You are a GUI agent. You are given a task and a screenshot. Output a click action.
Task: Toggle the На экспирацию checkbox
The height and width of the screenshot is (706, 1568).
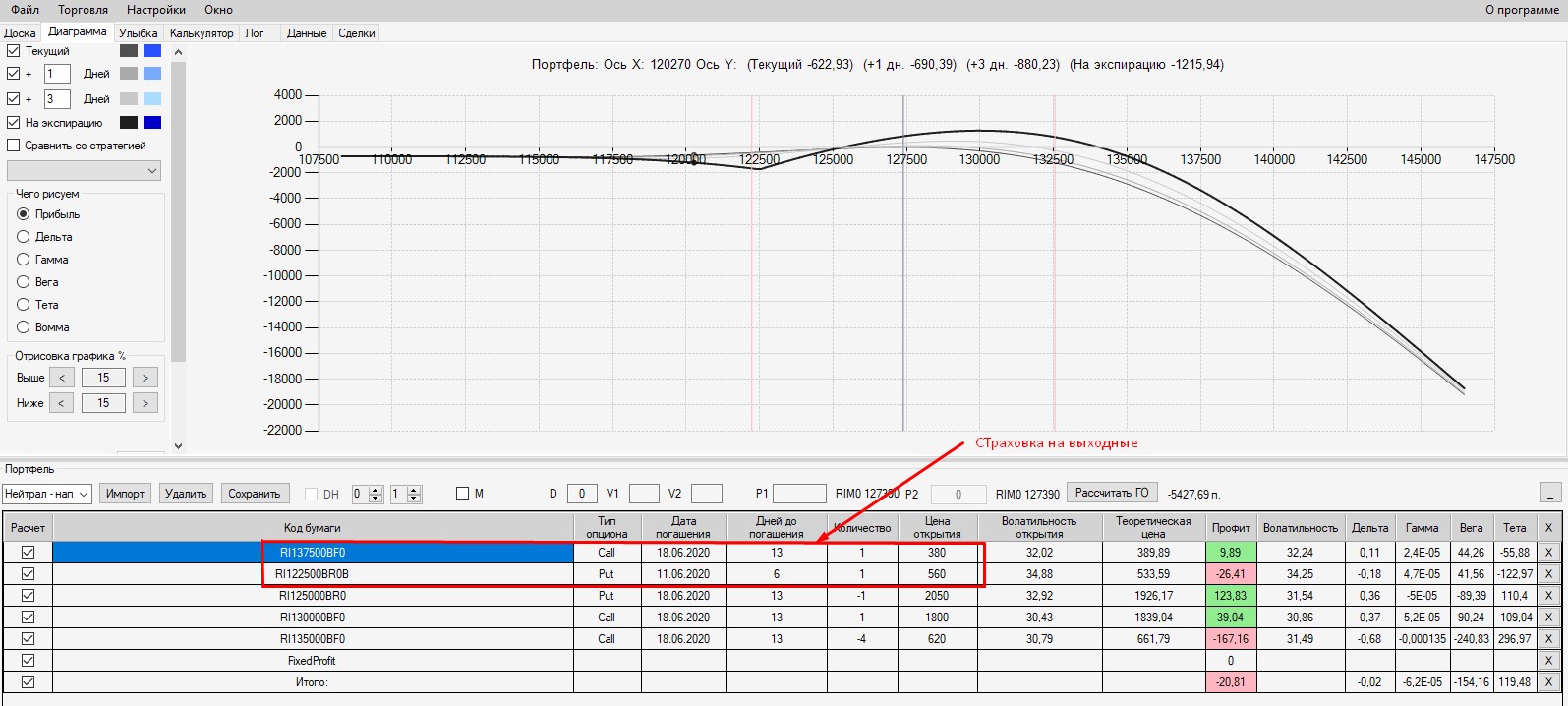point(14,123)
